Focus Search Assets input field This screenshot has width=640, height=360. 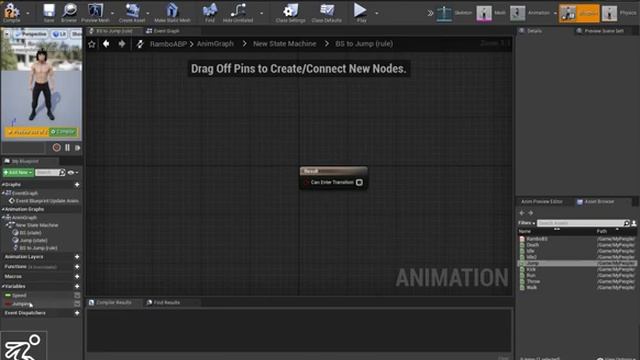click(x=580, y=223)
